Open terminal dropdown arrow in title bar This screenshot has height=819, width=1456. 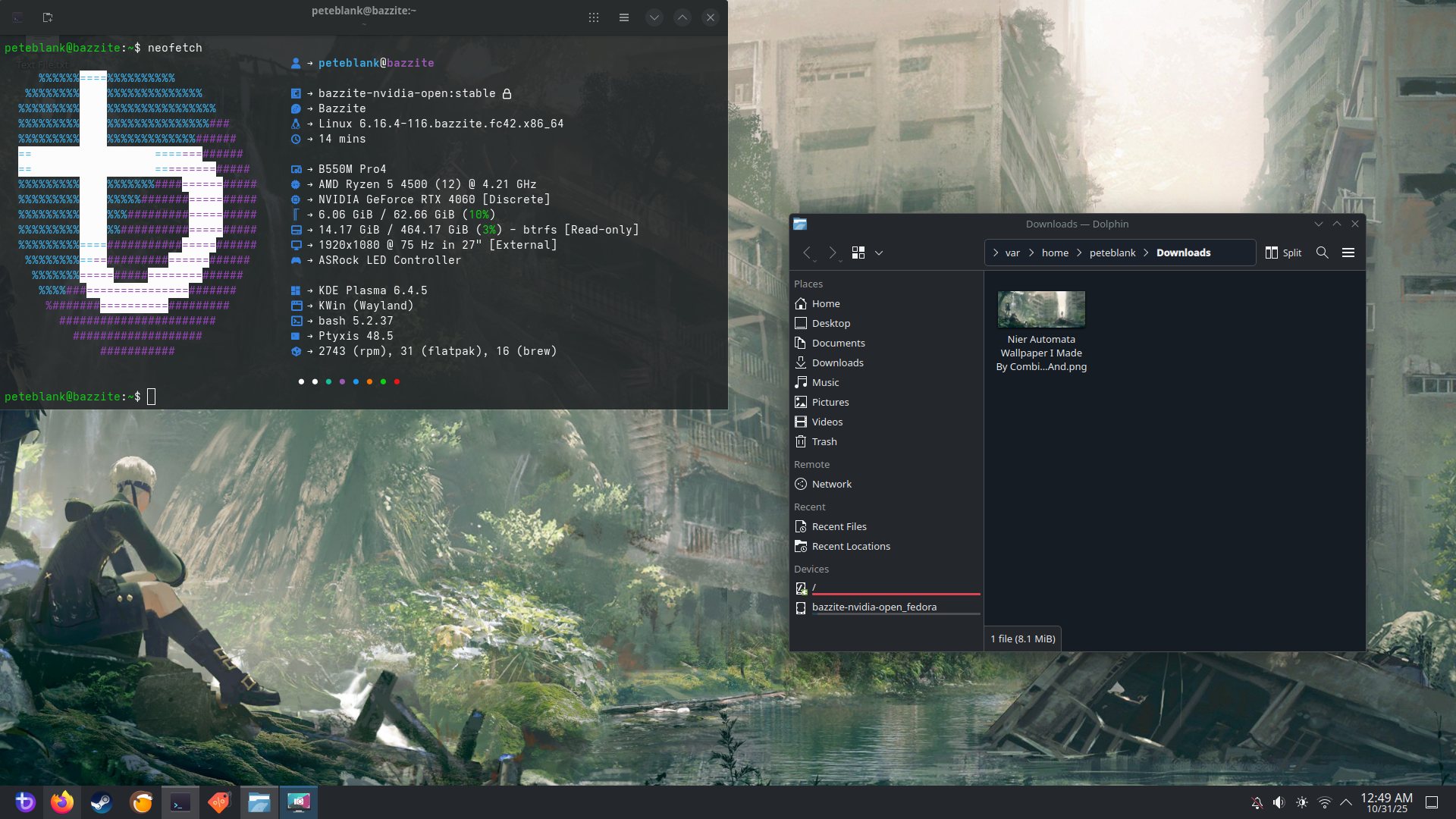(x=654, y=17)
